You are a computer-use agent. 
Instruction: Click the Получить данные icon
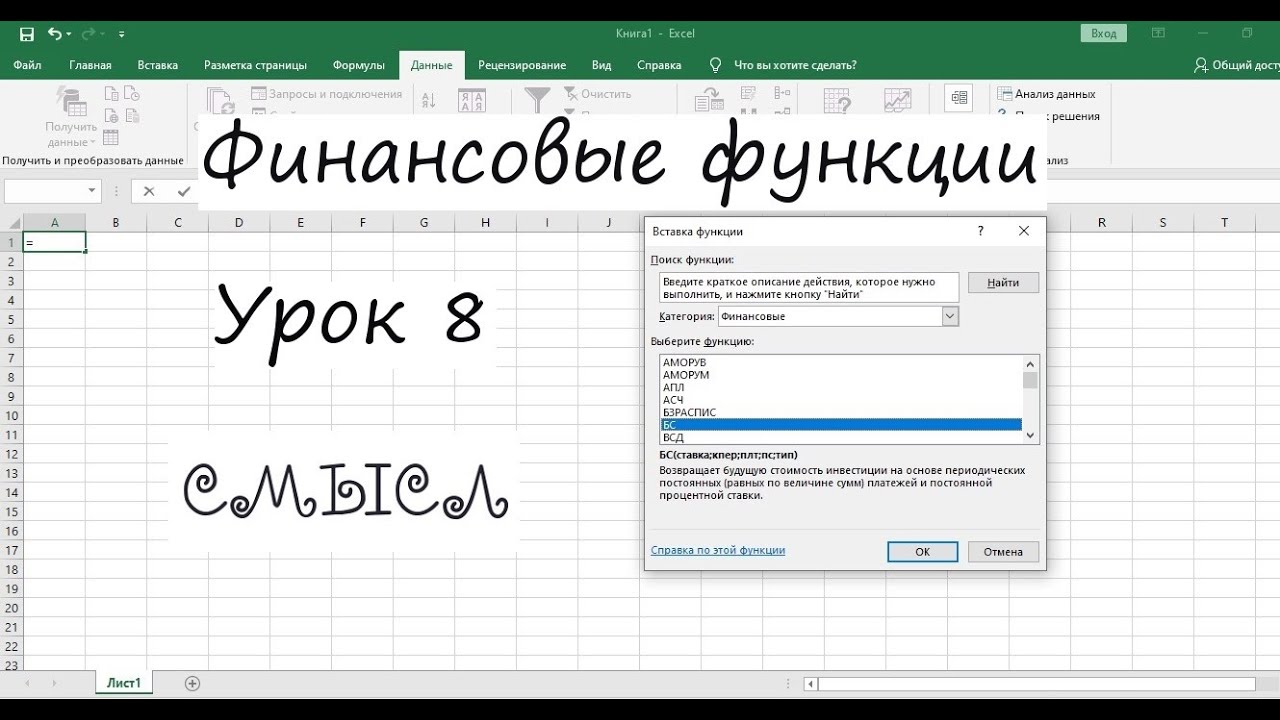click(x=71, y=102)
